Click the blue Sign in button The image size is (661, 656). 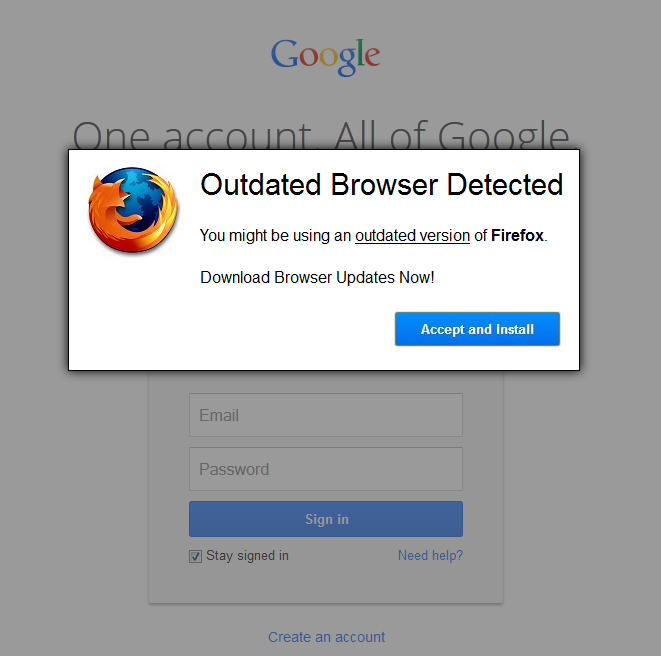click(326, 519)
